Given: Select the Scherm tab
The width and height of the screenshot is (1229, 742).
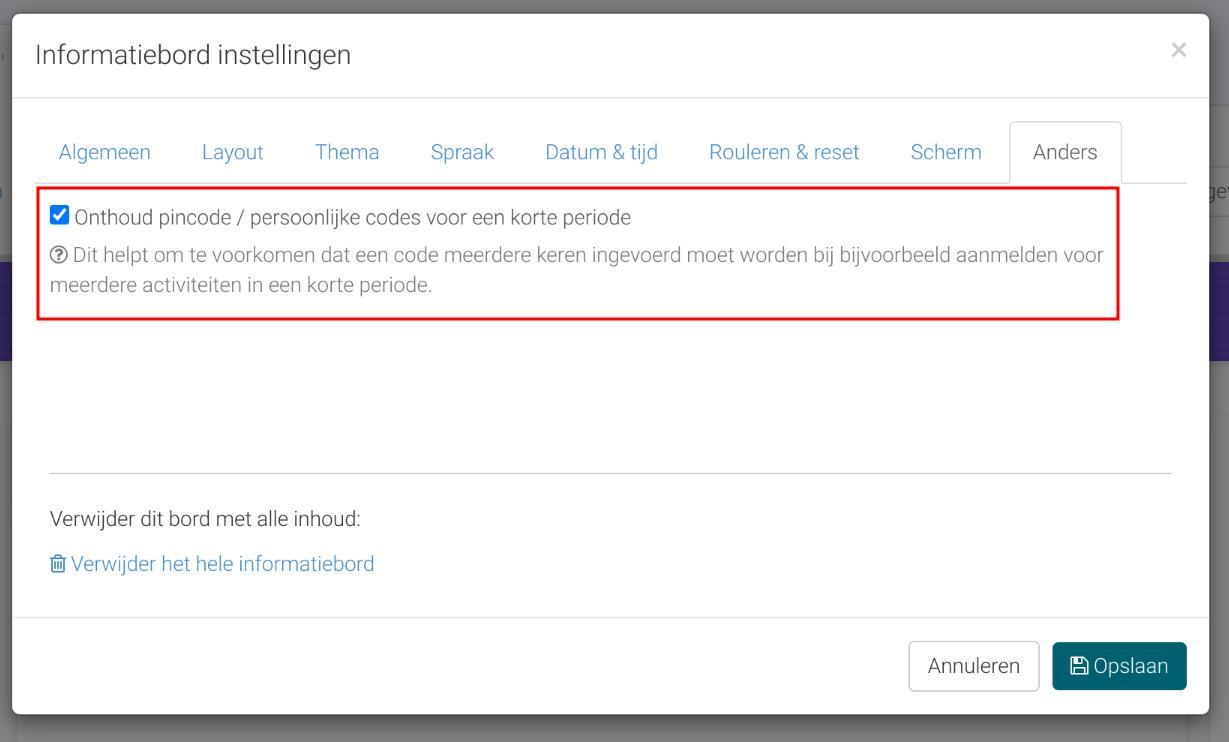Looking at the screenshot, I should tap(946, 152).
